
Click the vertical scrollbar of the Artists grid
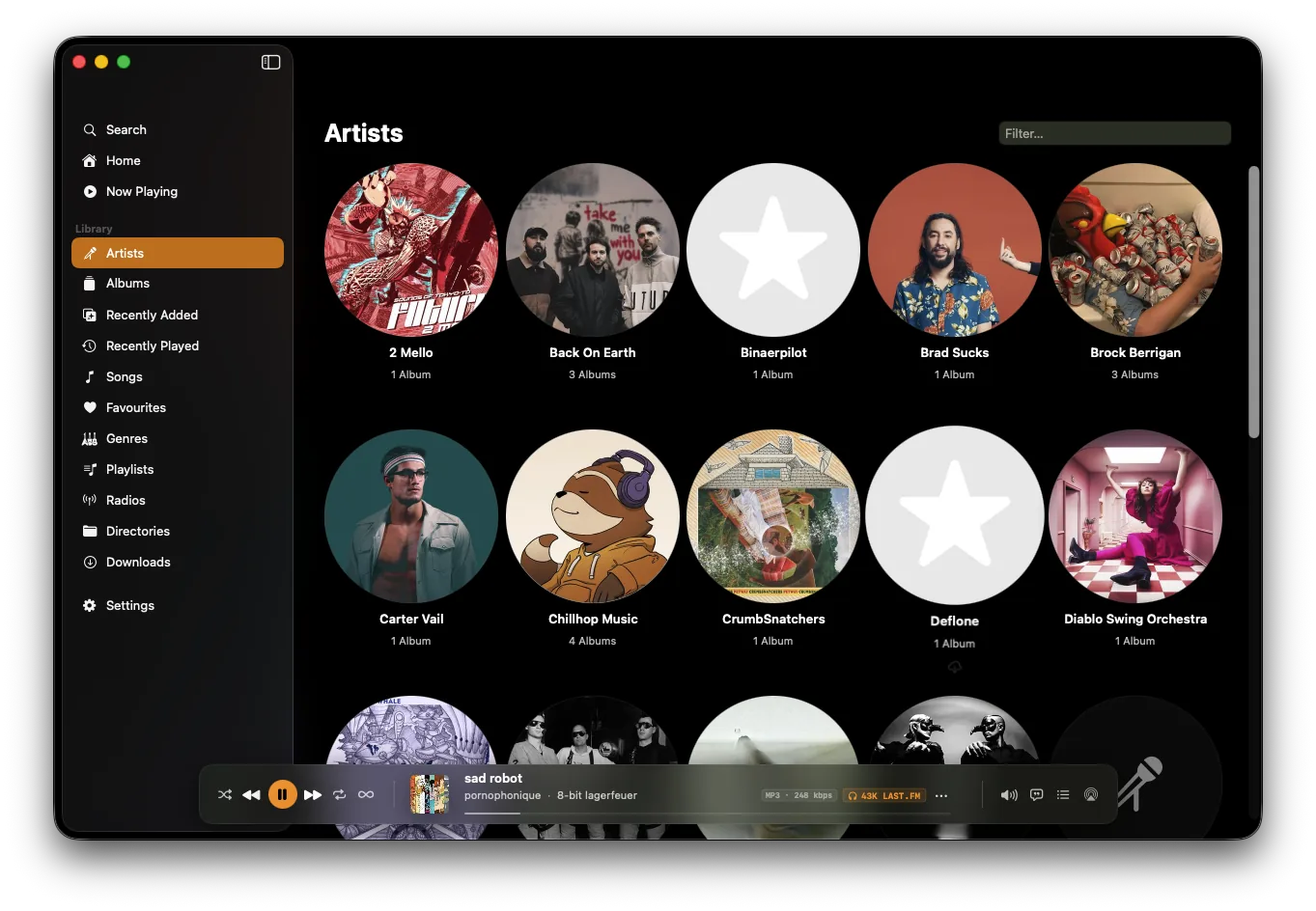click(x=1254, y=302)
